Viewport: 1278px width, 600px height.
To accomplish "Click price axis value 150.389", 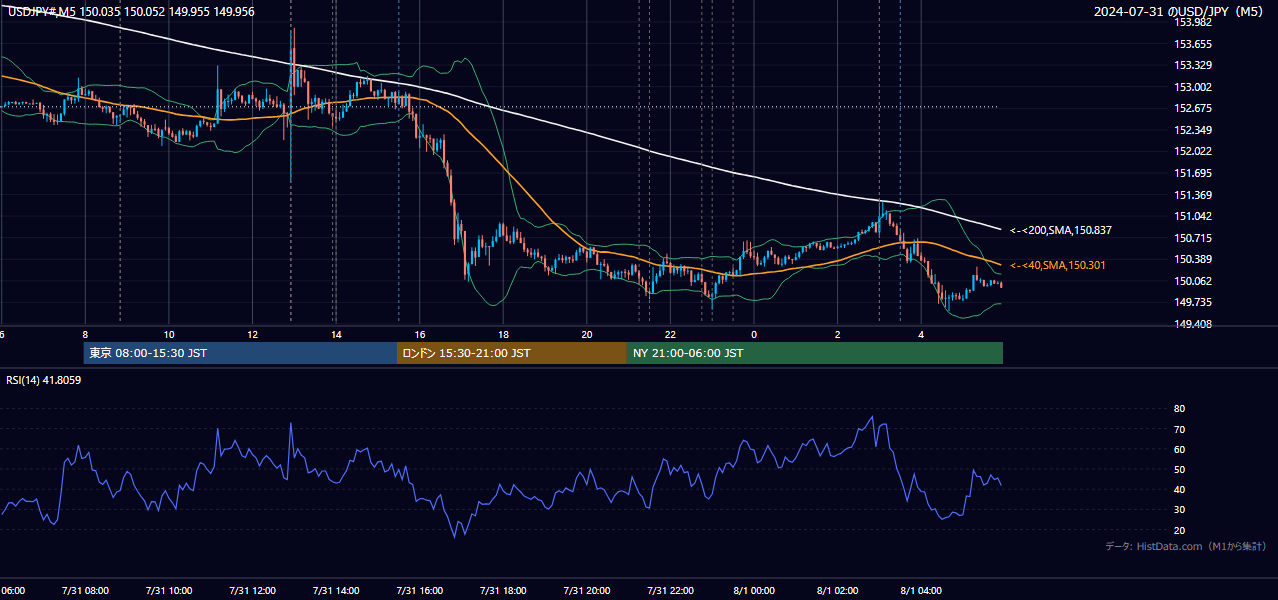I will [x=1192, y=259].
